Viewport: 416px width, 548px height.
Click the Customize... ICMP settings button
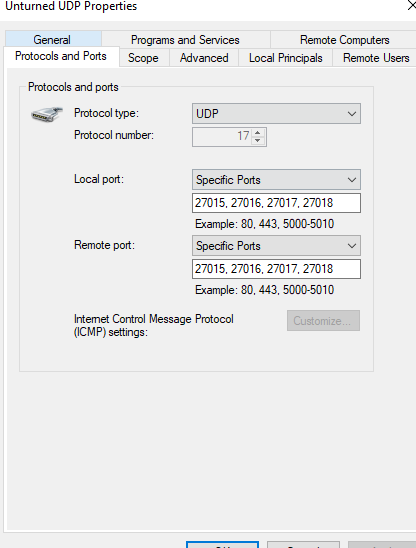(x=323, y=320)
